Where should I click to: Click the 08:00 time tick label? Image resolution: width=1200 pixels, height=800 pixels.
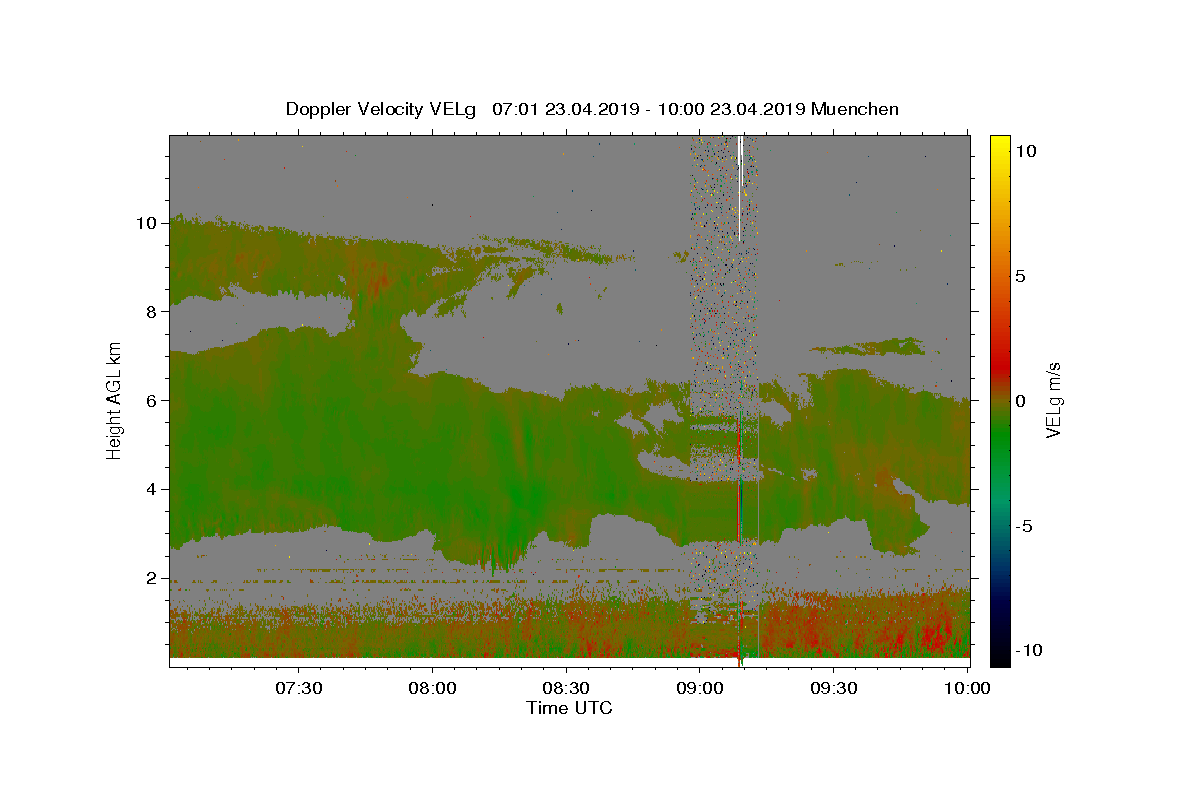(433, 688)
